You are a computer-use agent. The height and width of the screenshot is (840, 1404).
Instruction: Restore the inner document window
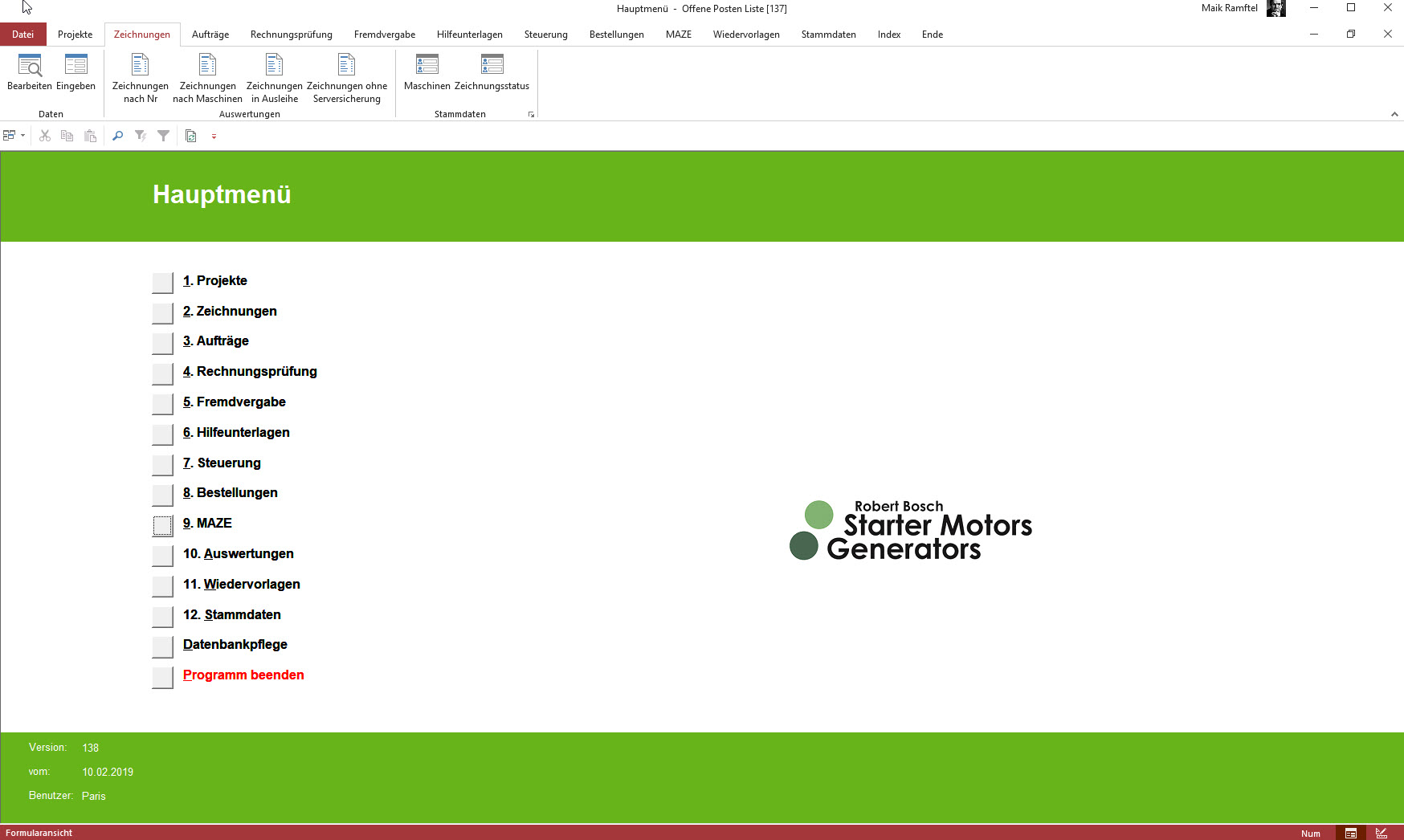(x=1351, y=34)
